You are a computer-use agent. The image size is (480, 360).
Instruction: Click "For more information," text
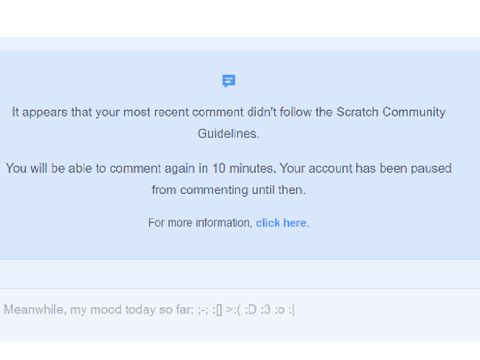[x=200, y=223]
